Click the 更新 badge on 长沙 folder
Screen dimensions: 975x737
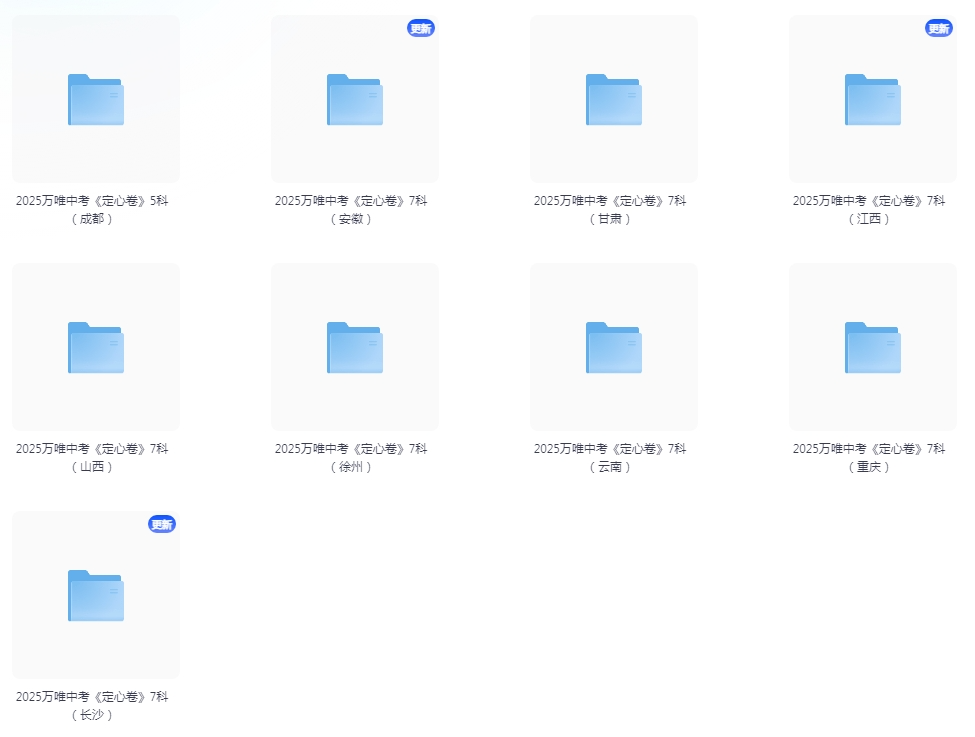162,524
